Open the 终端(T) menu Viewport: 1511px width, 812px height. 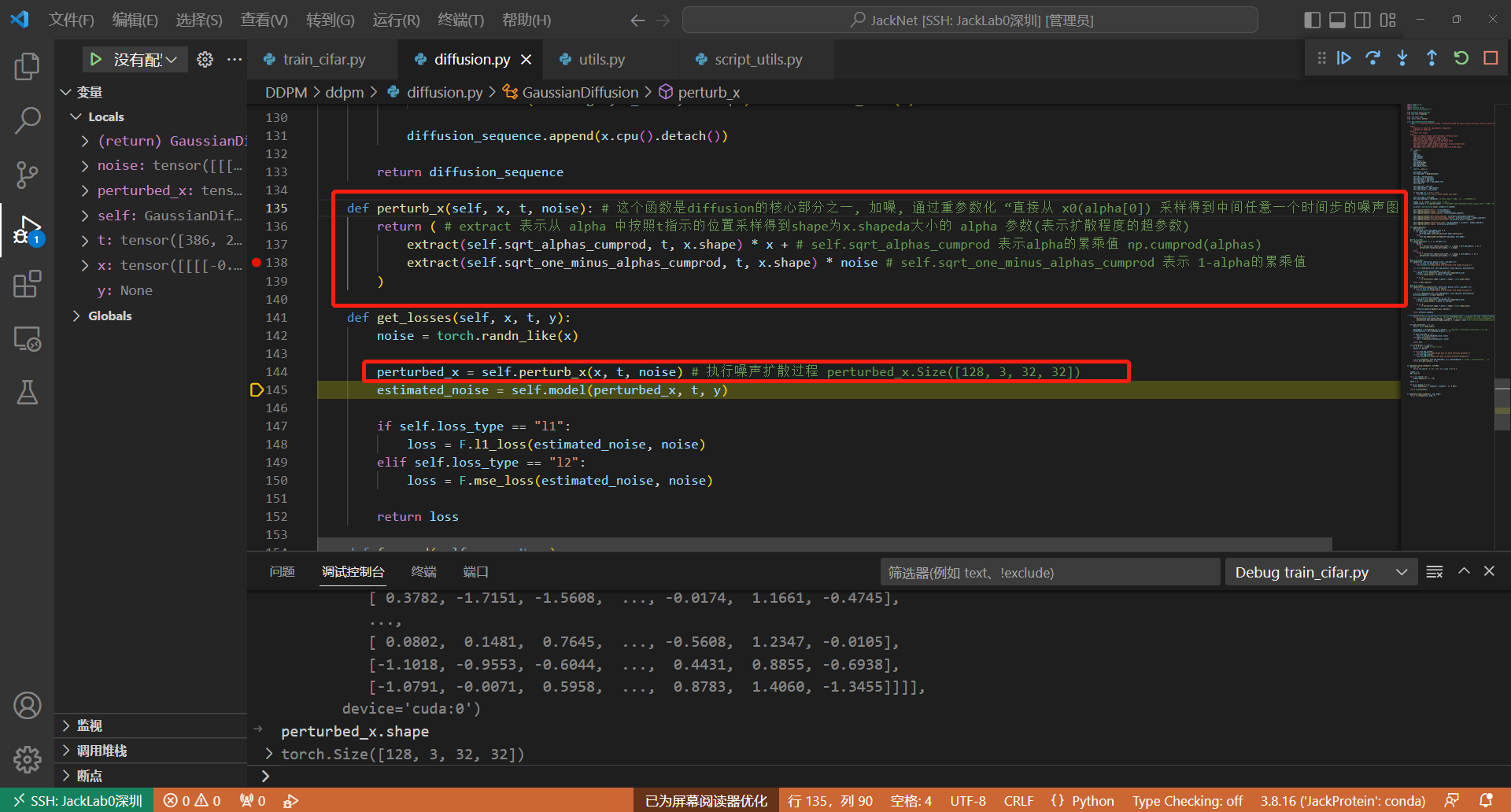(x=460, y=20)
